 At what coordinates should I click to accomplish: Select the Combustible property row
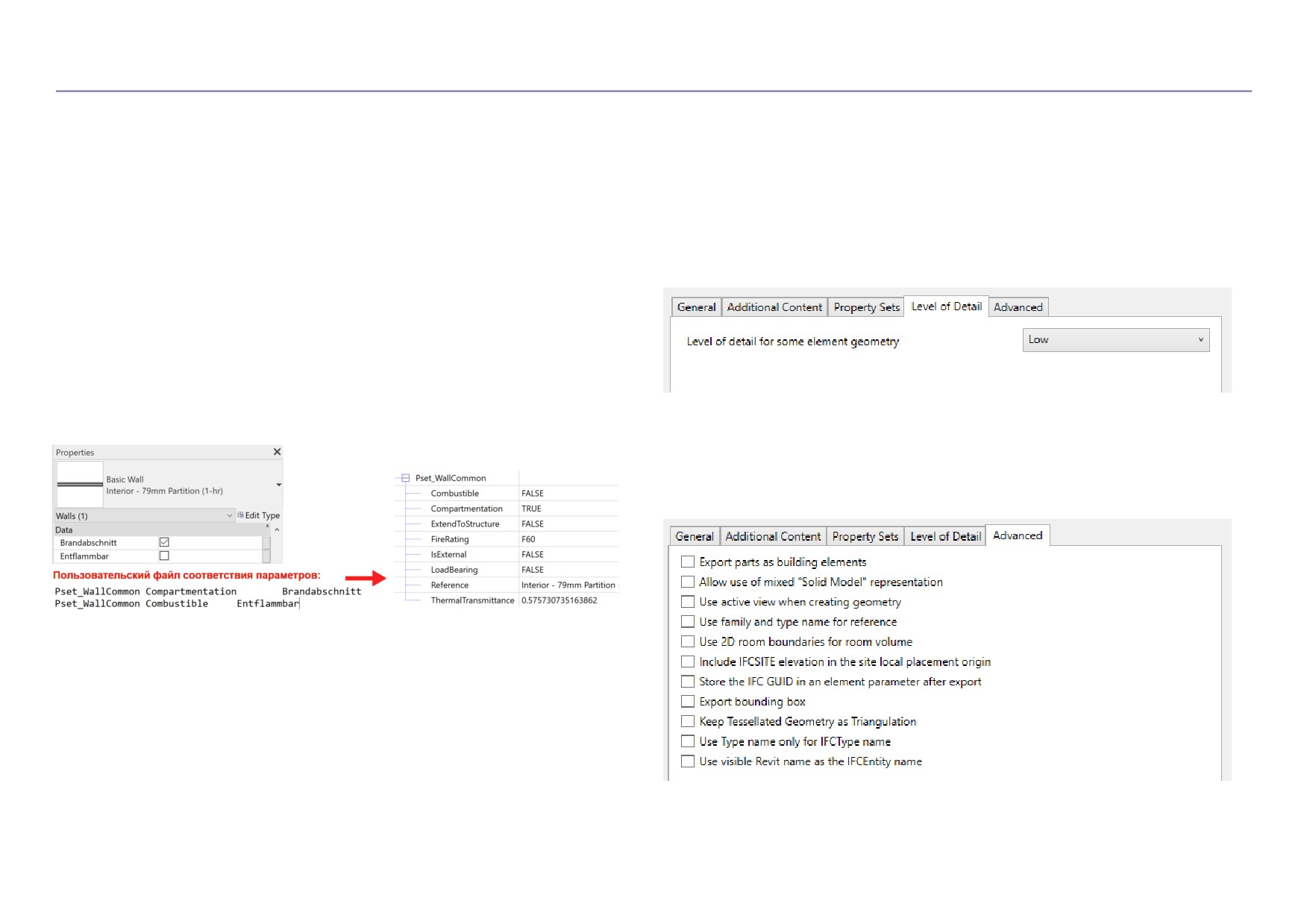(x=507, y=494)
